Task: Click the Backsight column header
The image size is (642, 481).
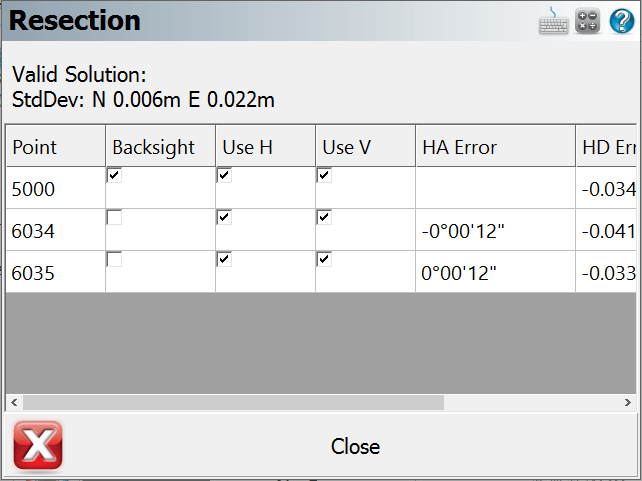Action: click(160, 147)
